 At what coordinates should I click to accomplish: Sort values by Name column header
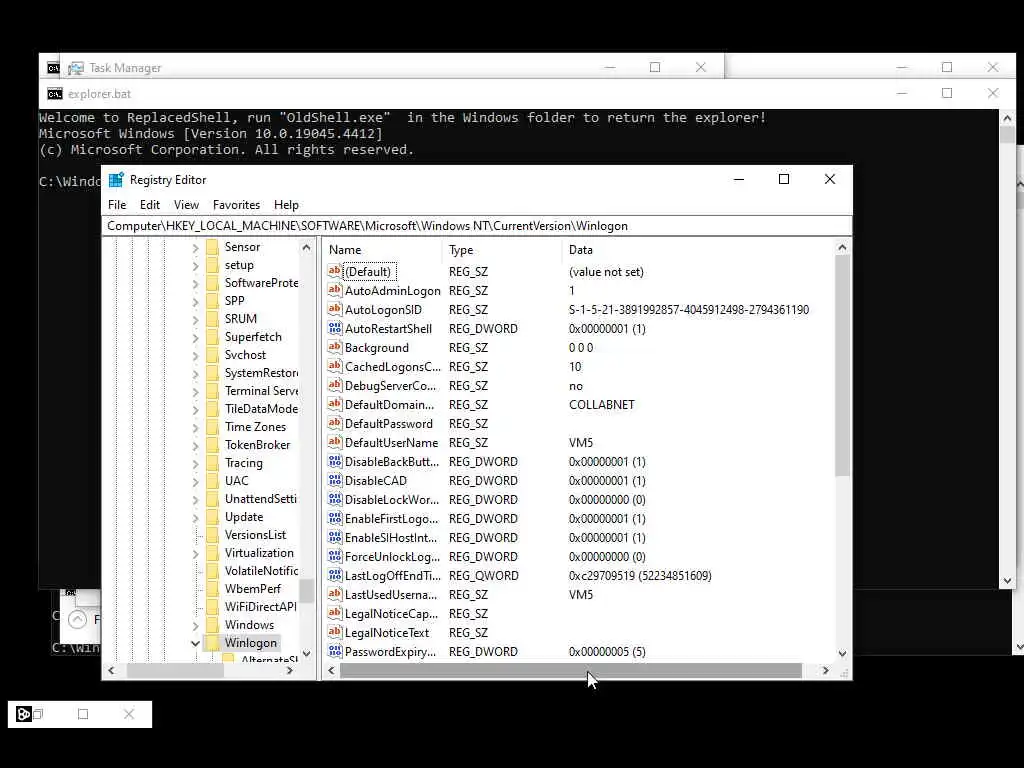[x=383, y=249]
